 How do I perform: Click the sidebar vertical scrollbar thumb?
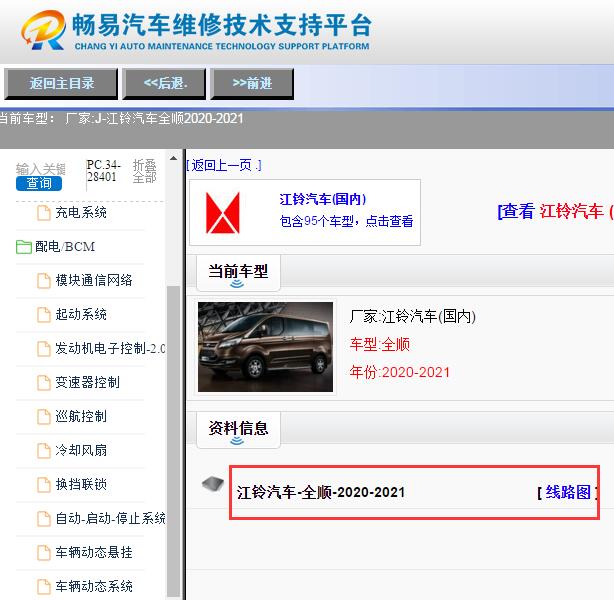[173, 441]
